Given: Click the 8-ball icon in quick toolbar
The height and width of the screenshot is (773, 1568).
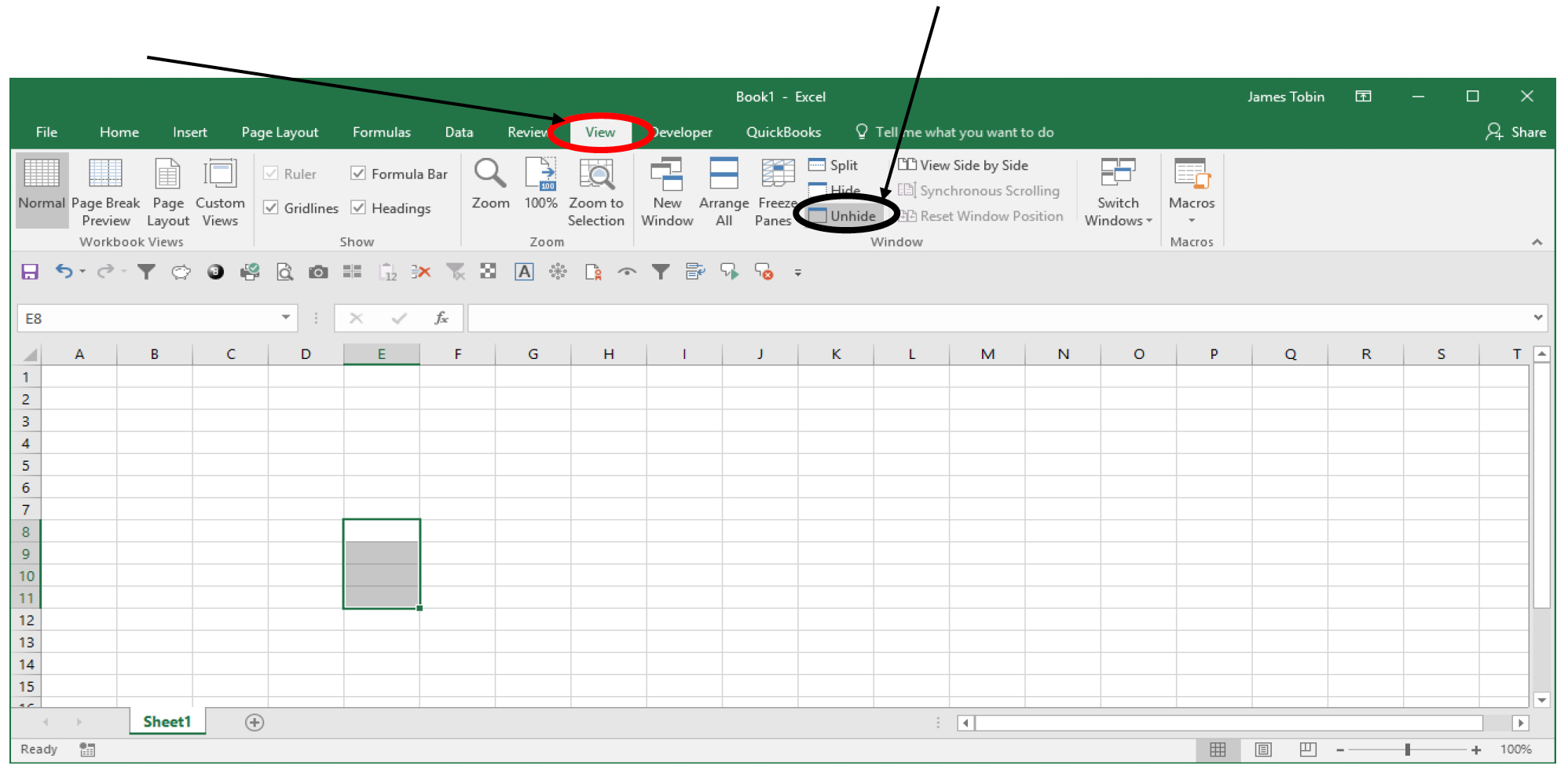Looking at the screenshot, I should [x=215, y=272].
